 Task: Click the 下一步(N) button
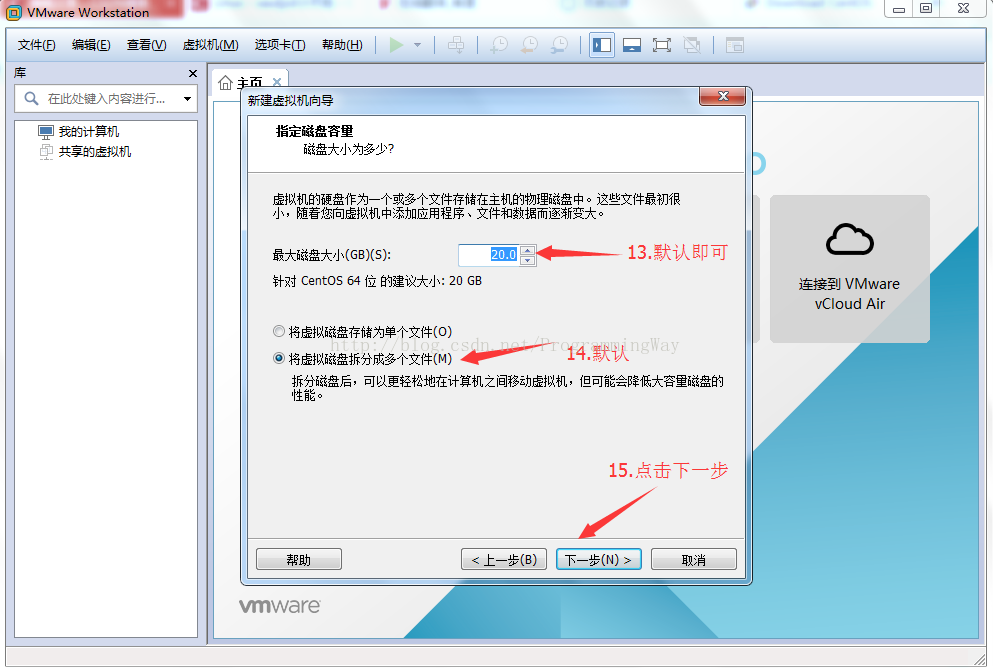point(598,560)
